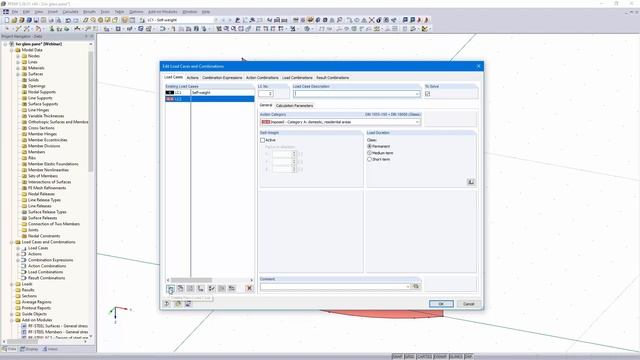The height and width of the screenshot is (360, 640).
Task: Expand the Nodes tree node
Action: (18, 56)
